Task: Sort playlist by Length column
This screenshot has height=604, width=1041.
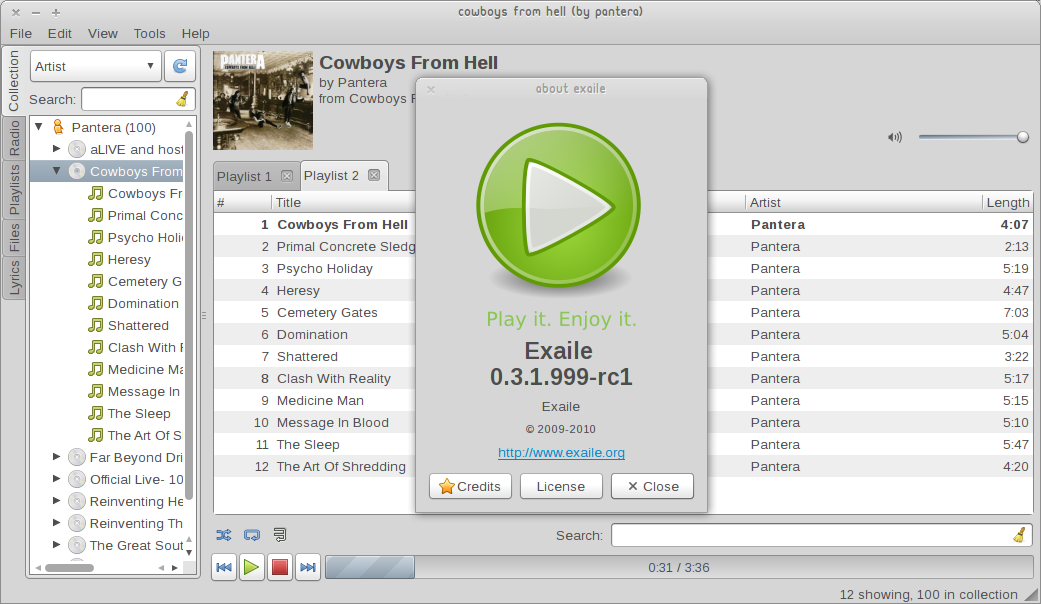Action: [1007, 202]
